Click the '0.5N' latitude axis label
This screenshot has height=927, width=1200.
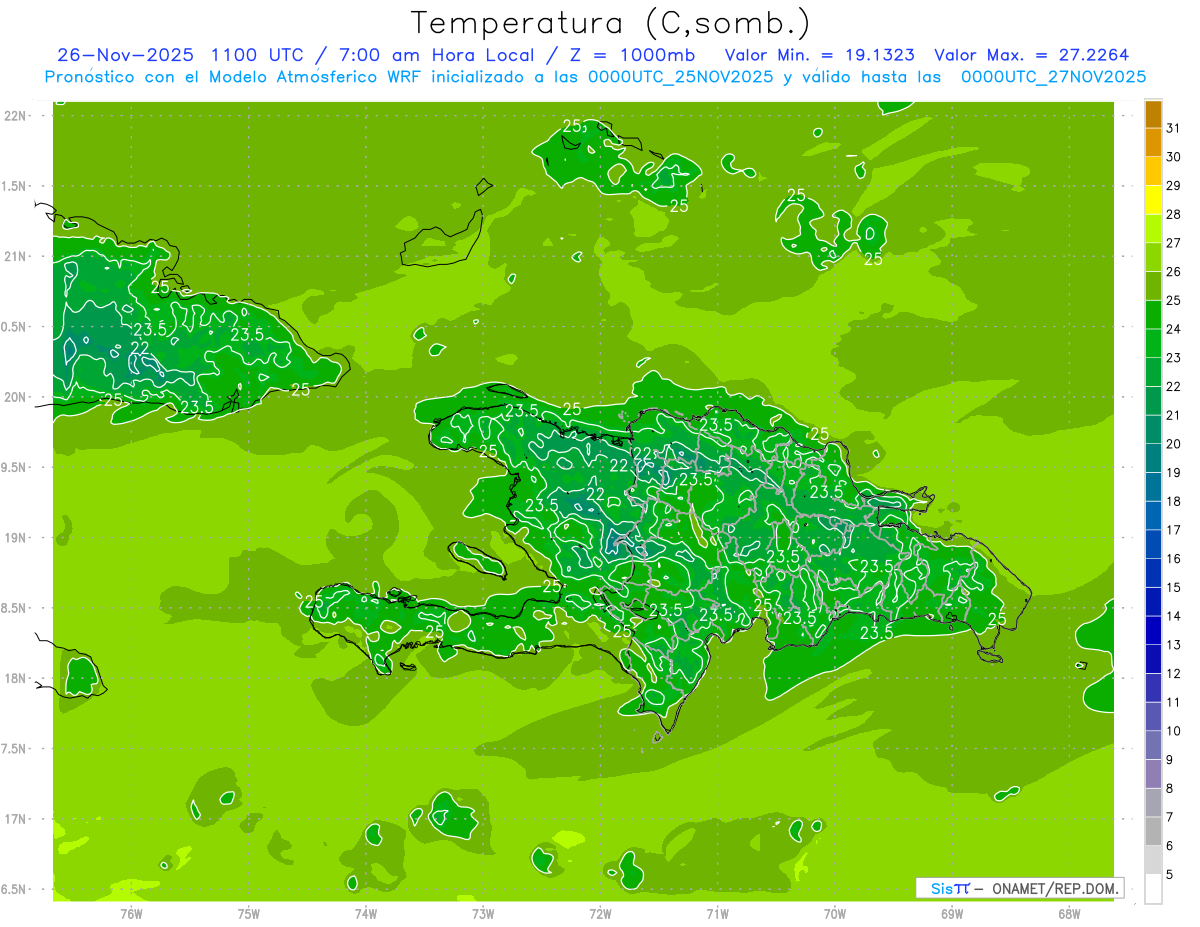14,327
